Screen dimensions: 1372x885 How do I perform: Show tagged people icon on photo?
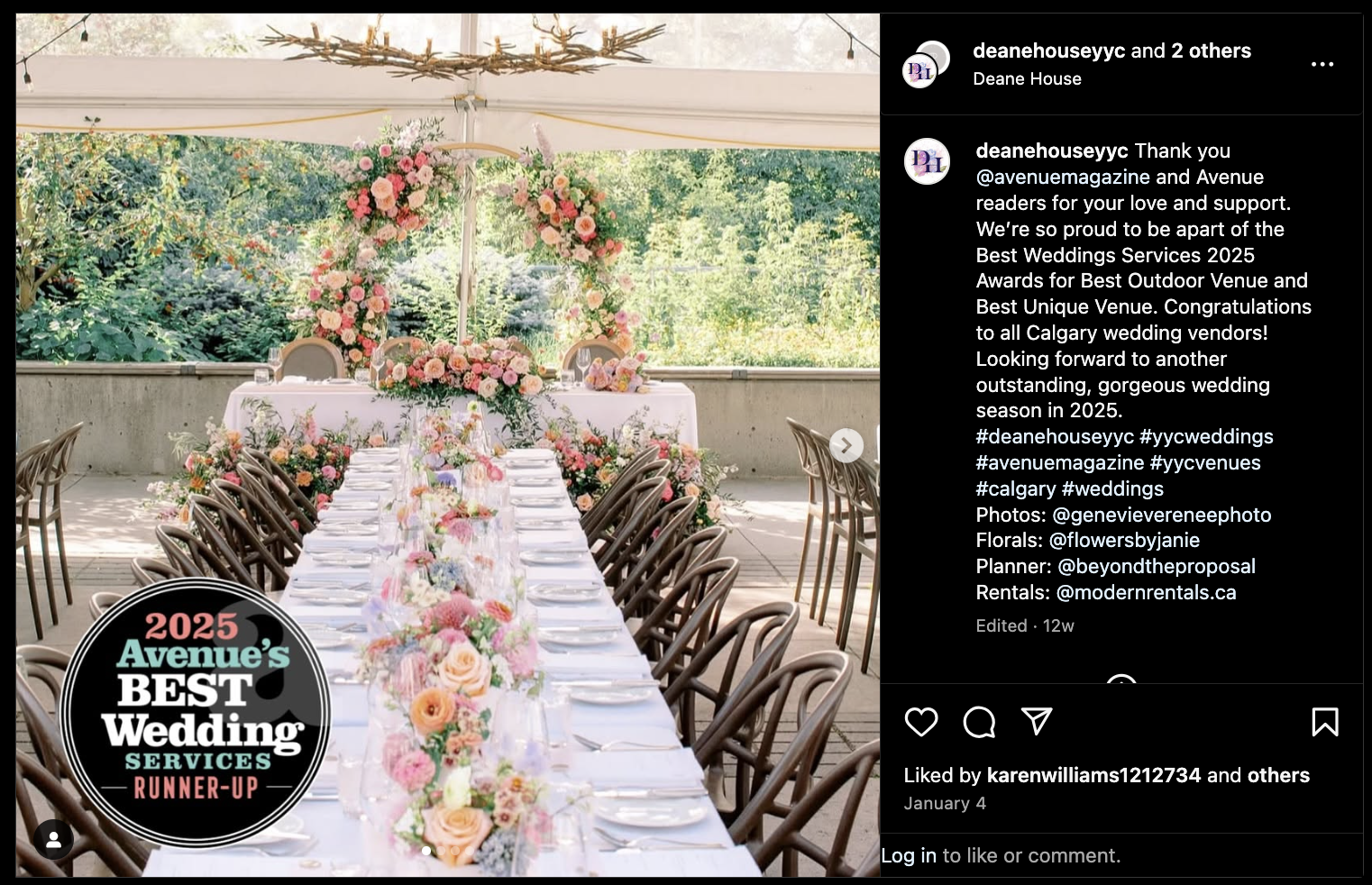54,840
